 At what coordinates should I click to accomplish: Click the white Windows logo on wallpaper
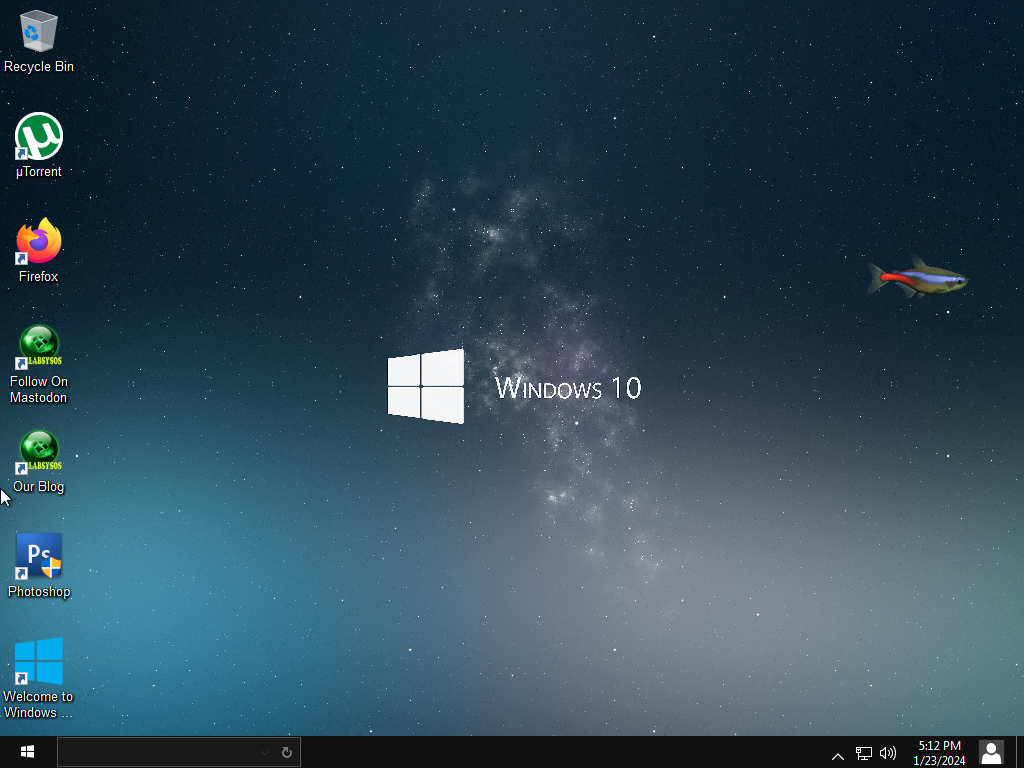[426, 386]
